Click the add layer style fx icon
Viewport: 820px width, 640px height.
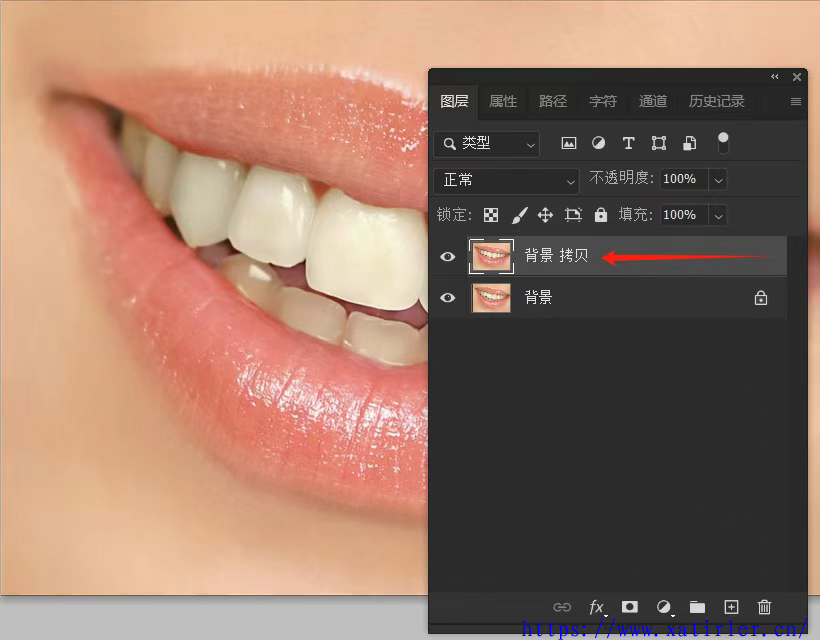click(597, 607)
